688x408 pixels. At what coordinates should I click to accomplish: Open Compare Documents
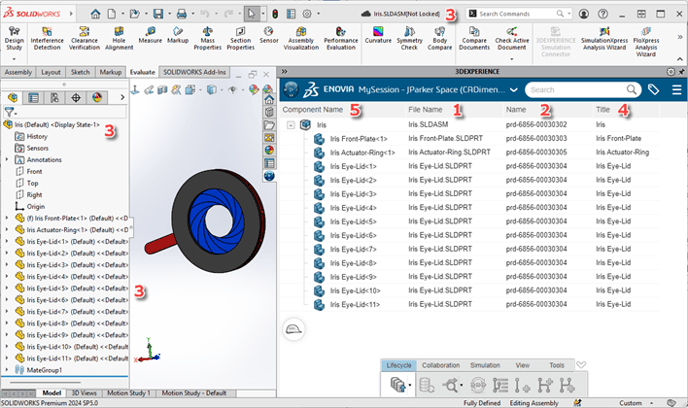coord(474,38)
